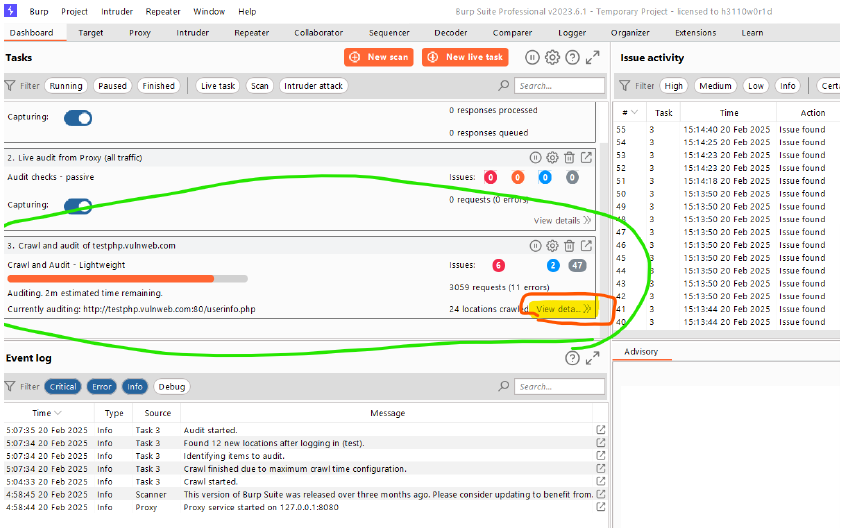
Task: Open settings for Crawl and audit task 3
Action: click(x=552, y=246)
